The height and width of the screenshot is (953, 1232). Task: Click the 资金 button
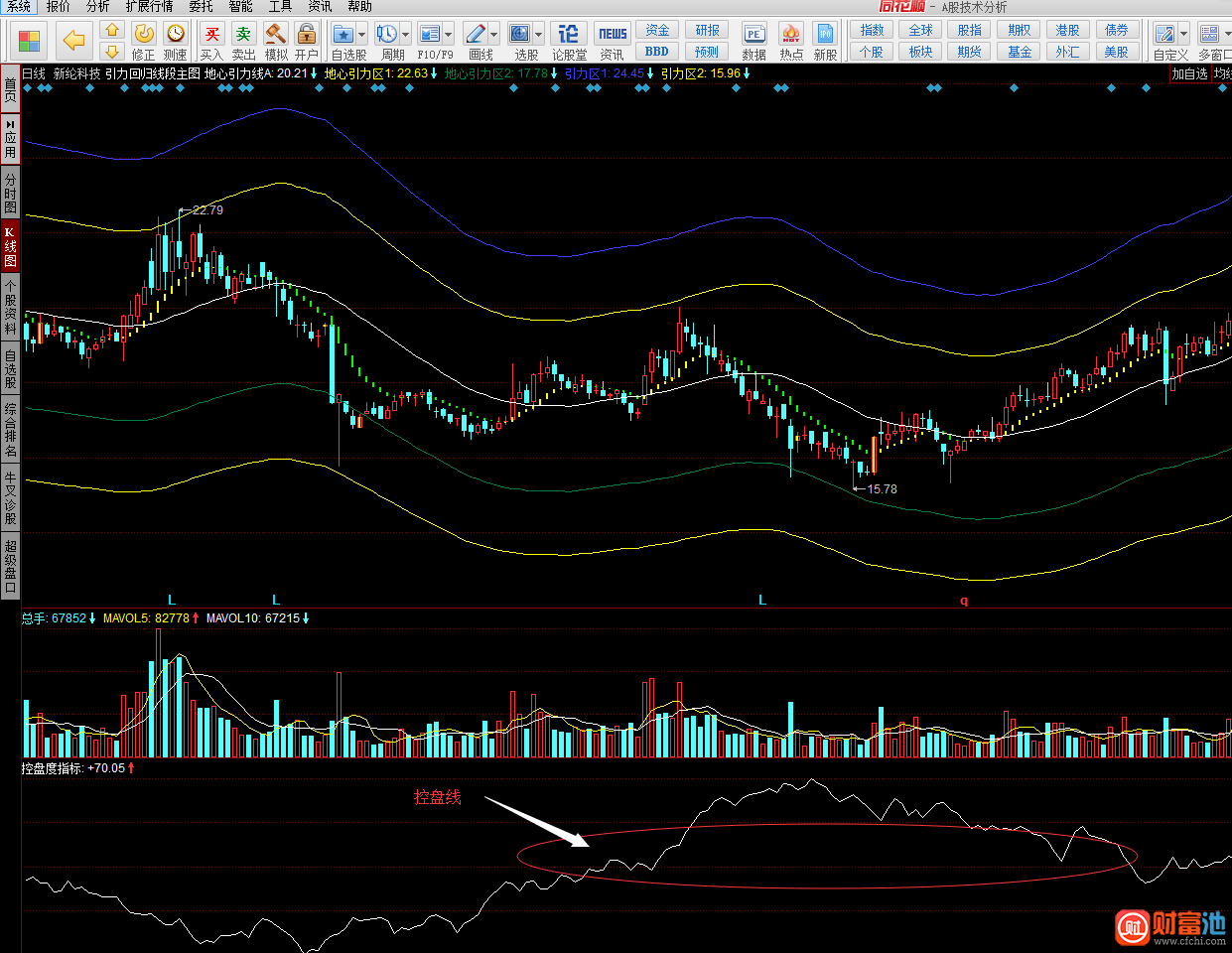click(657, 30)
